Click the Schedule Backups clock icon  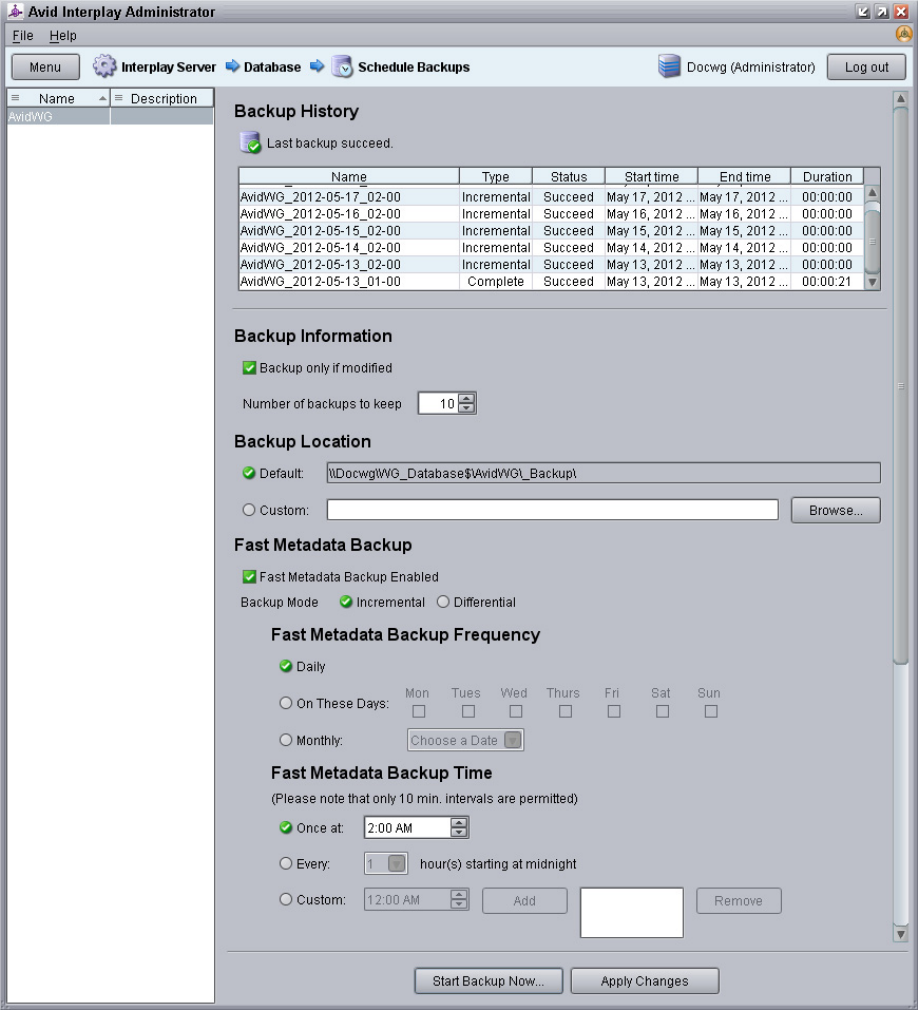342,66
